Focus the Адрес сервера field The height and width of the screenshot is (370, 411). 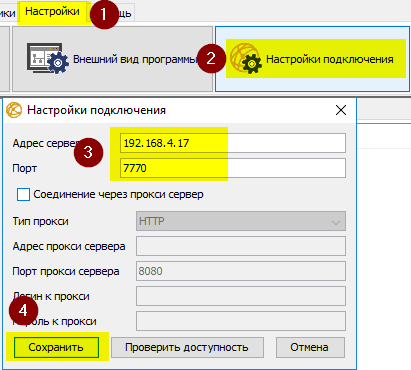(233, 143)
